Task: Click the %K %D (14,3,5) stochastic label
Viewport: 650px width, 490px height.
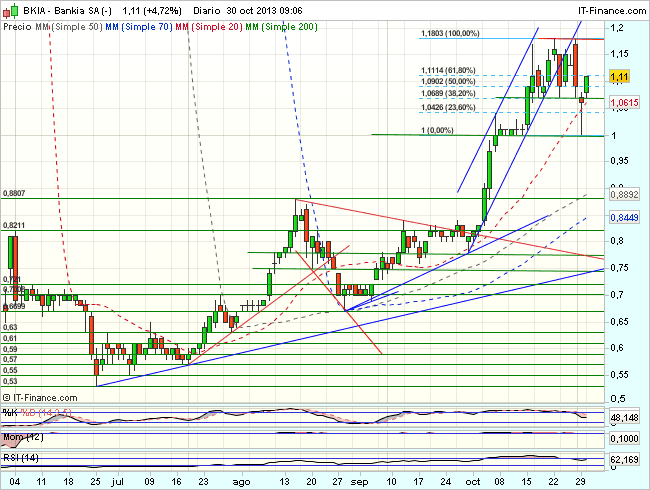Action: pos(37,412)
